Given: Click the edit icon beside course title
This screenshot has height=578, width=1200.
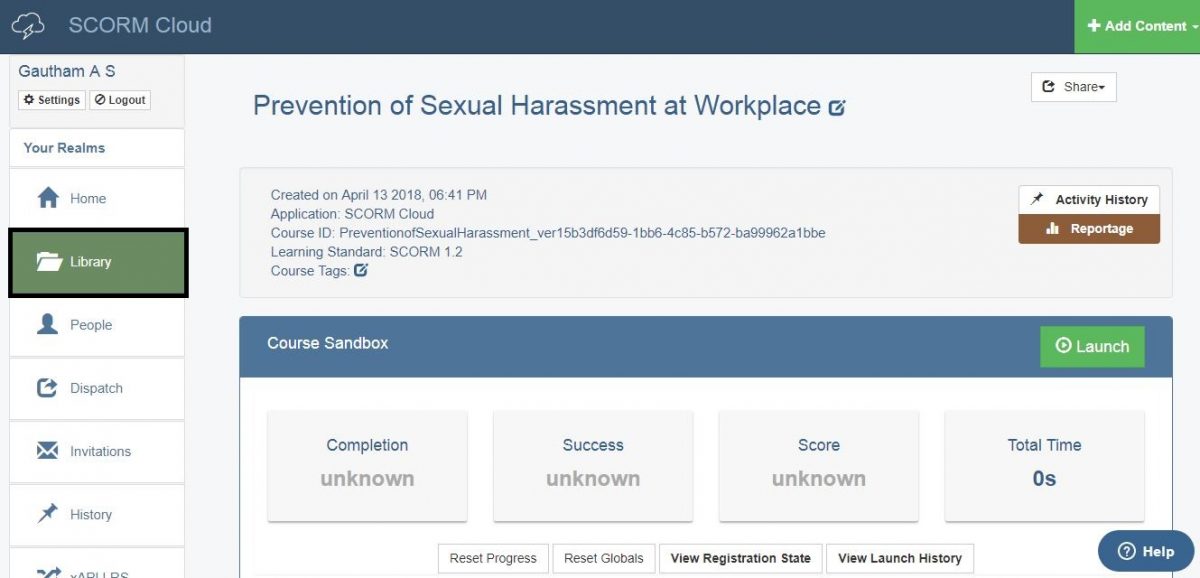Looking at the screenshot, I should coord(837,107).
